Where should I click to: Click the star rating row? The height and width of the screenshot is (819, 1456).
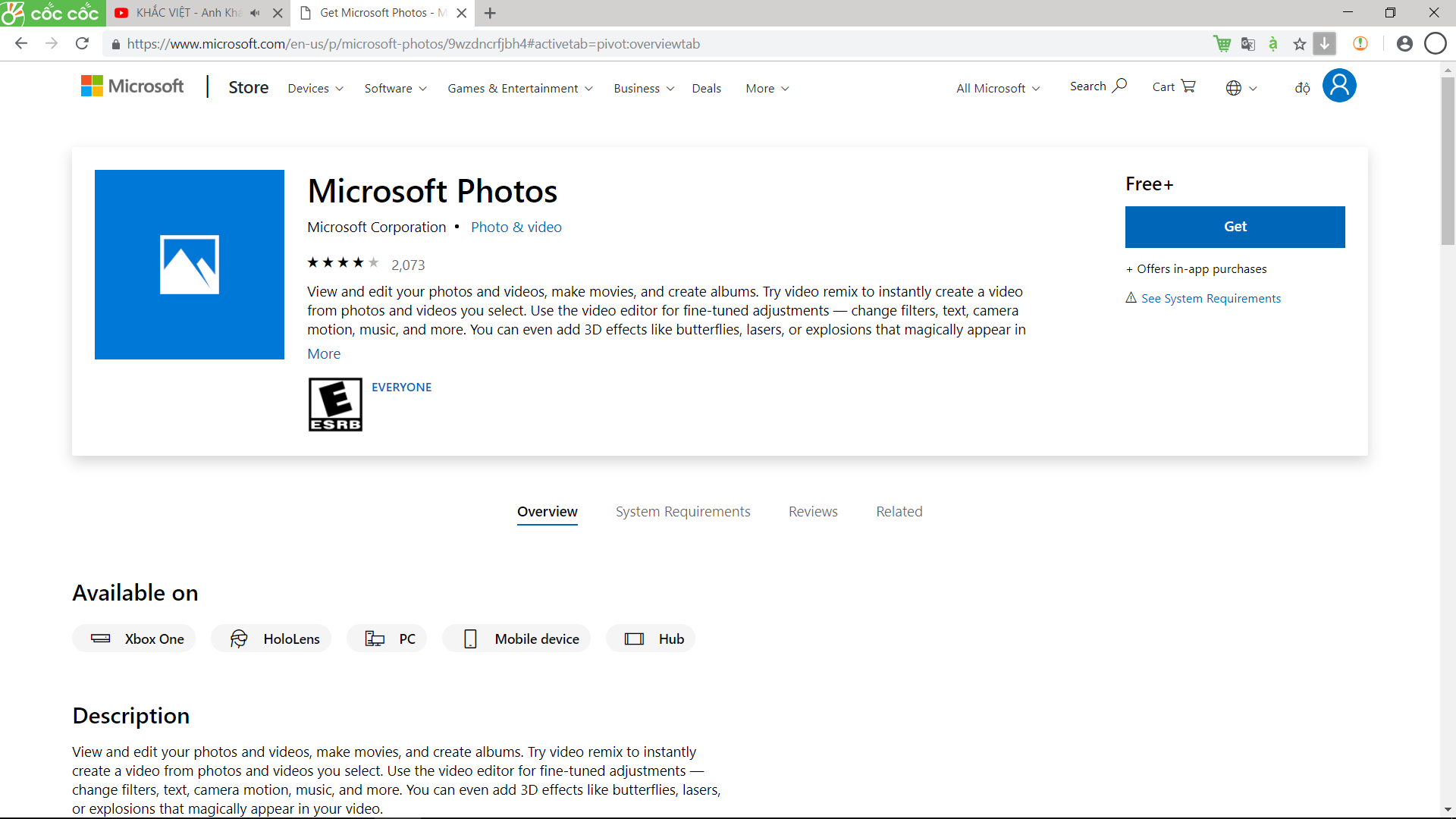click(343, 263)
